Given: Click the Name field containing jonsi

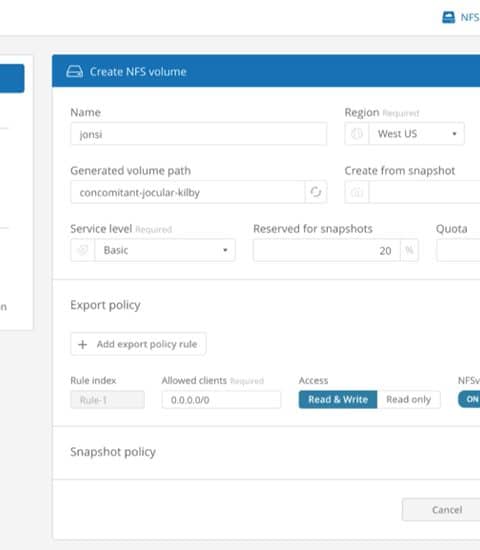Looking at the screenshot, I should (199, 134).
